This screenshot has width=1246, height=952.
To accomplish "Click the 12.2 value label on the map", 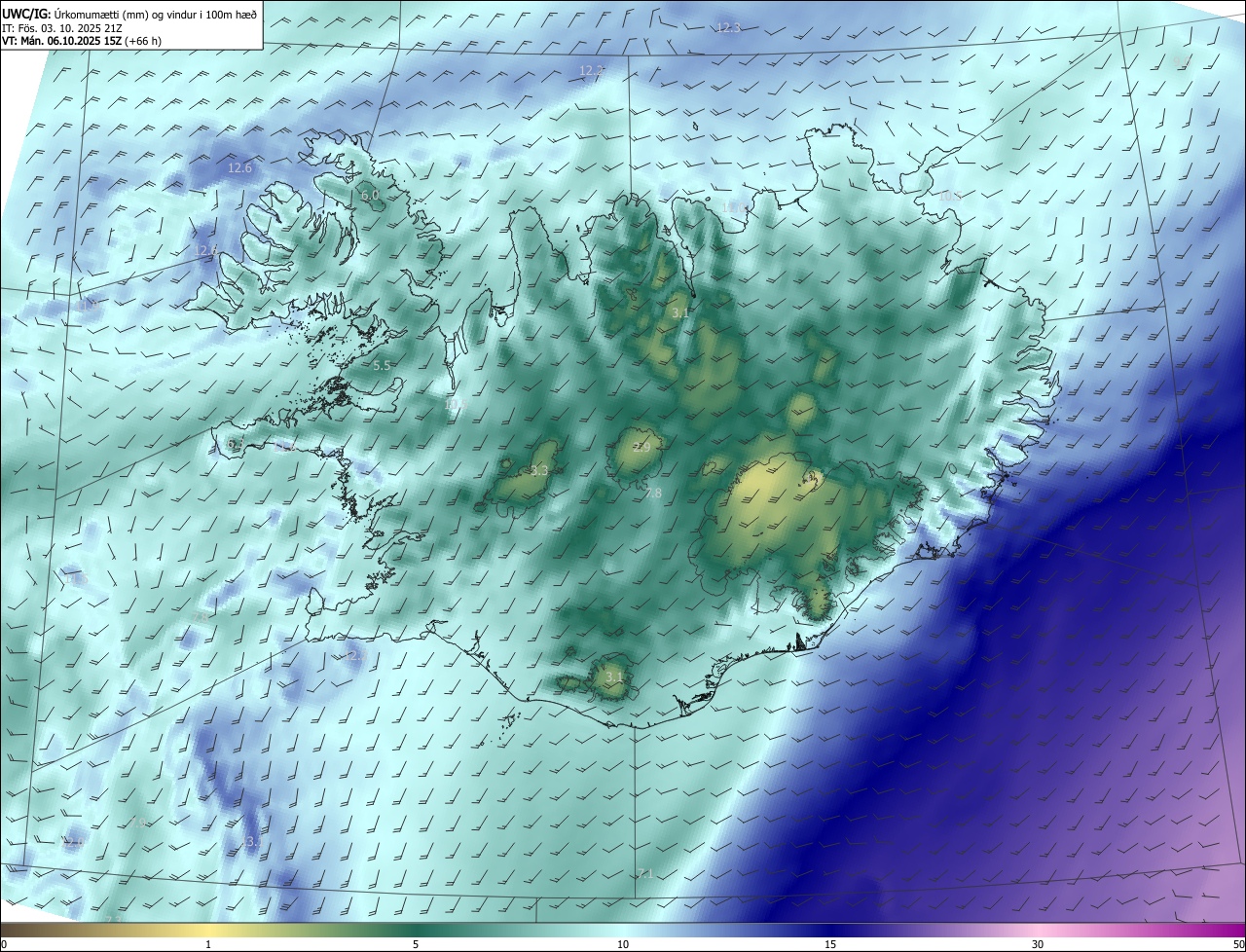I will [x=592, y=70].
